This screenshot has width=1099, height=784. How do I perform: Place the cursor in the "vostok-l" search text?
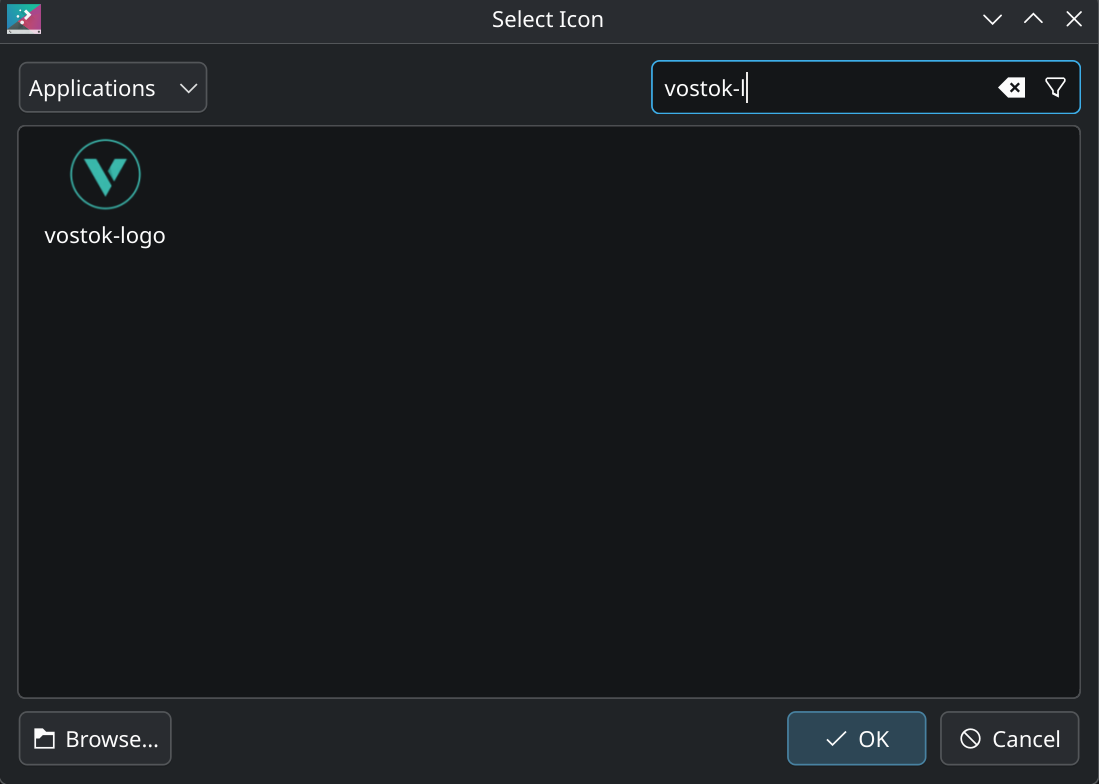coord(704,88)
